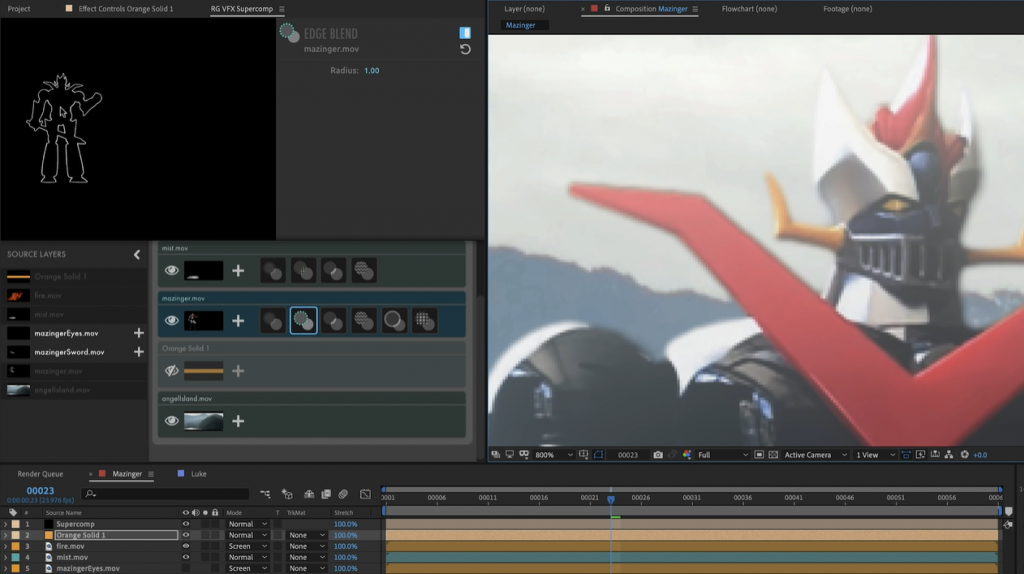Toggle transparency grid in viewer toolbar
Viewport: 1024px width, 574px height.
click(x=773, y=455)
